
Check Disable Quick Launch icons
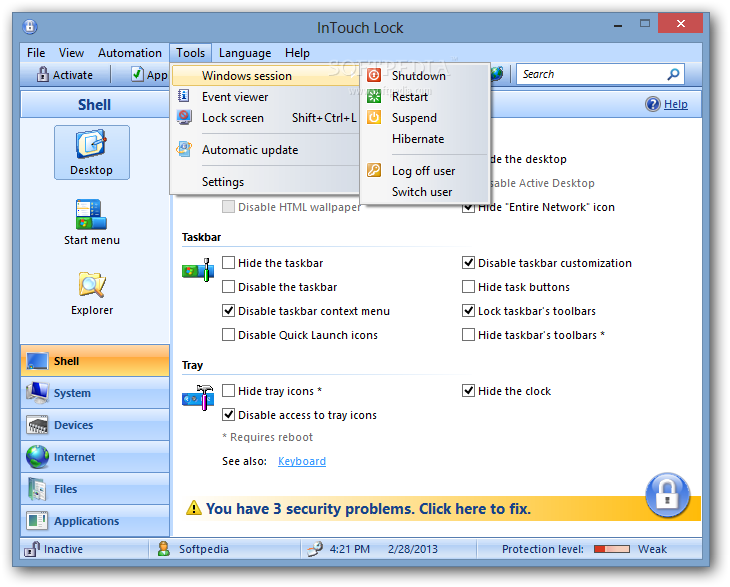point(228,335)
